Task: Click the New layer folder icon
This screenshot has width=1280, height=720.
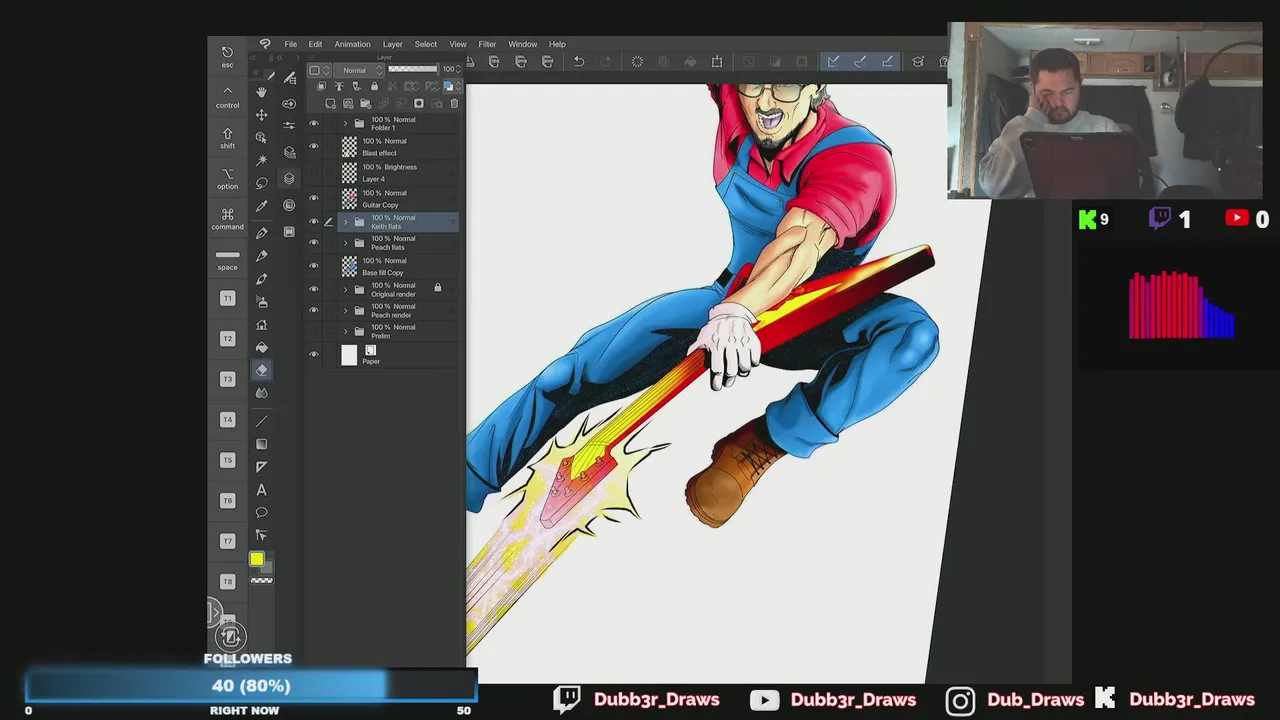Action: coord(366,103)
